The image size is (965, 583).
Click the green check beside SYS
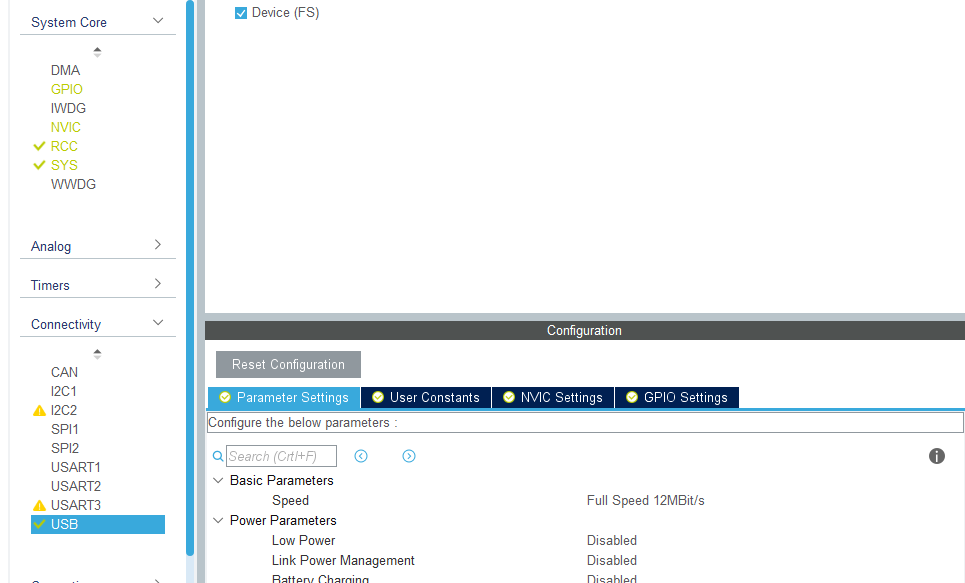pyautogui.click(x=39, y=165)
